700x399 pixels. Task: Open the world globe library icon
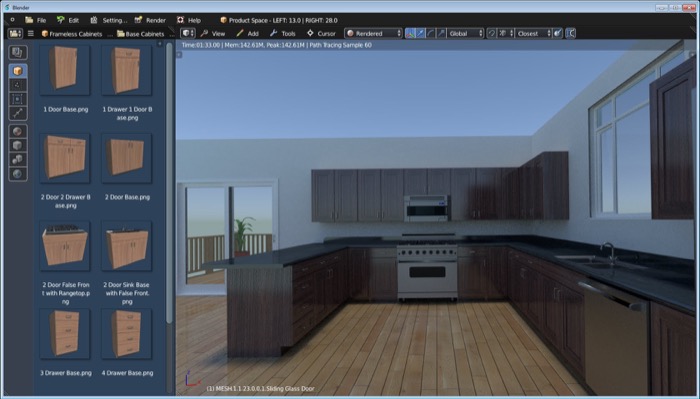tap(18, 174)
